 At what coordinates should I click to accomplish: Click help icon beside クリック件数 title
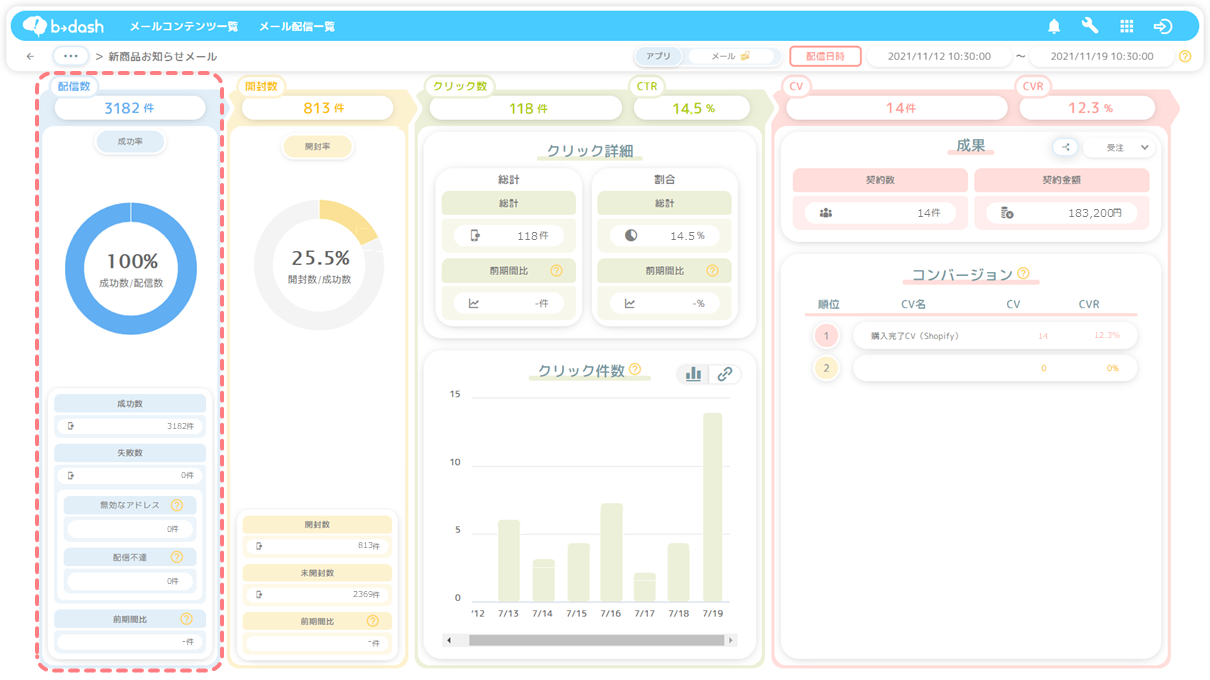coord(635,370)
